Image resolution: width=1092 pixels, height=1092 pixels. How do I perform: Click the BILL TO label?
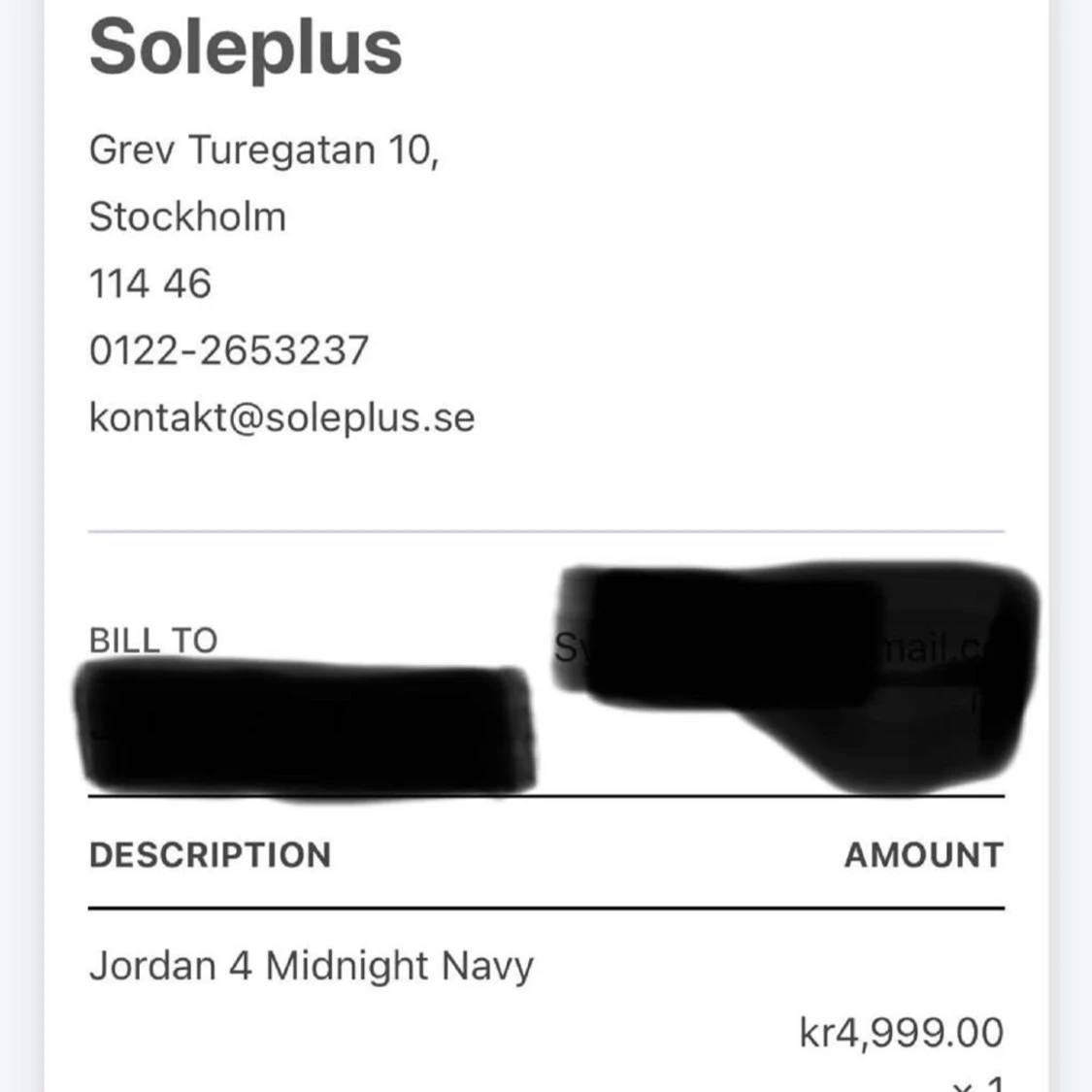coord(153,641)
